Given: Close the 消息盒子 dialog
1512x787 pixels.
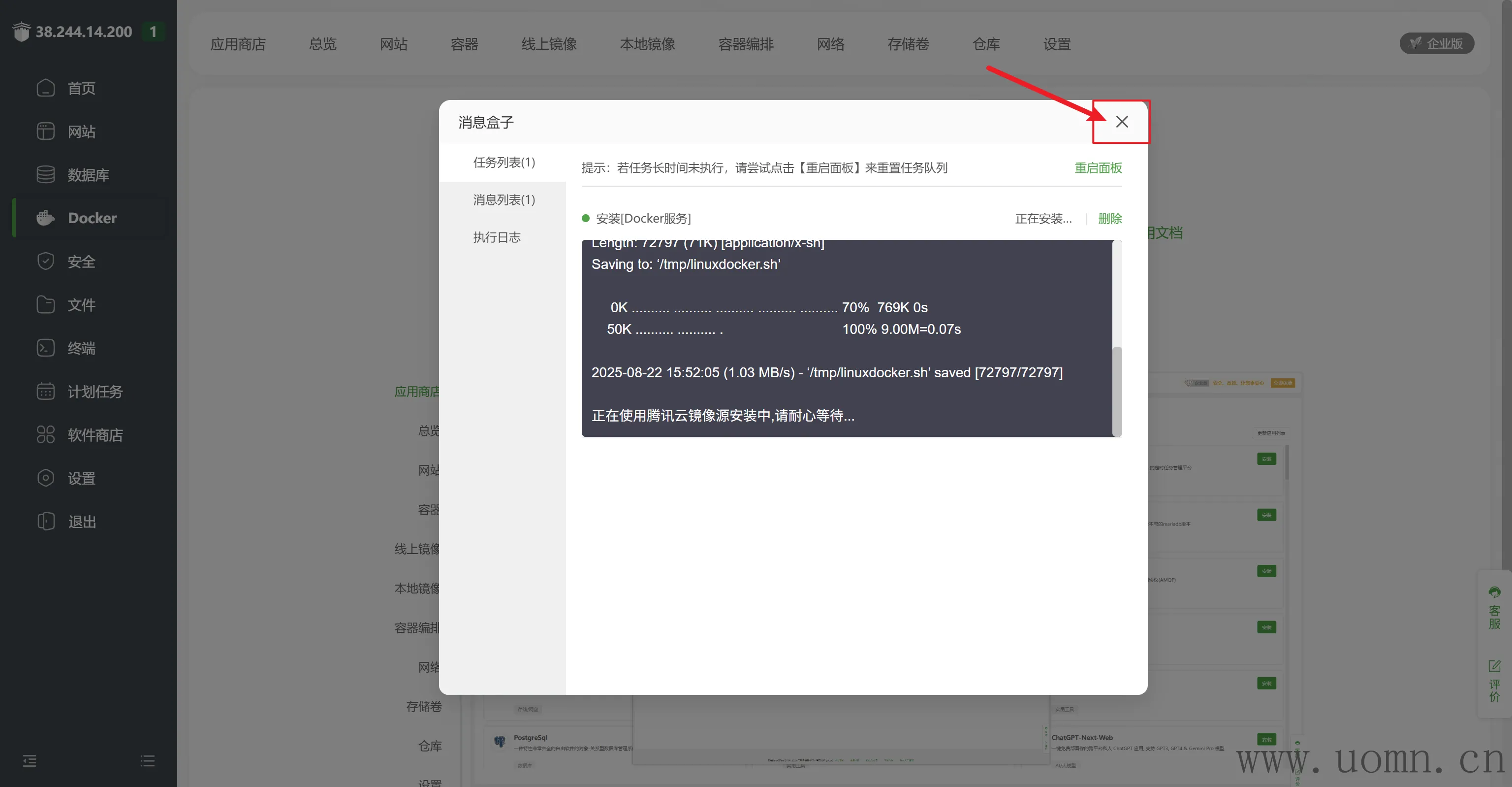Looking at the screenshot, I should click(x=1121, y=122).
